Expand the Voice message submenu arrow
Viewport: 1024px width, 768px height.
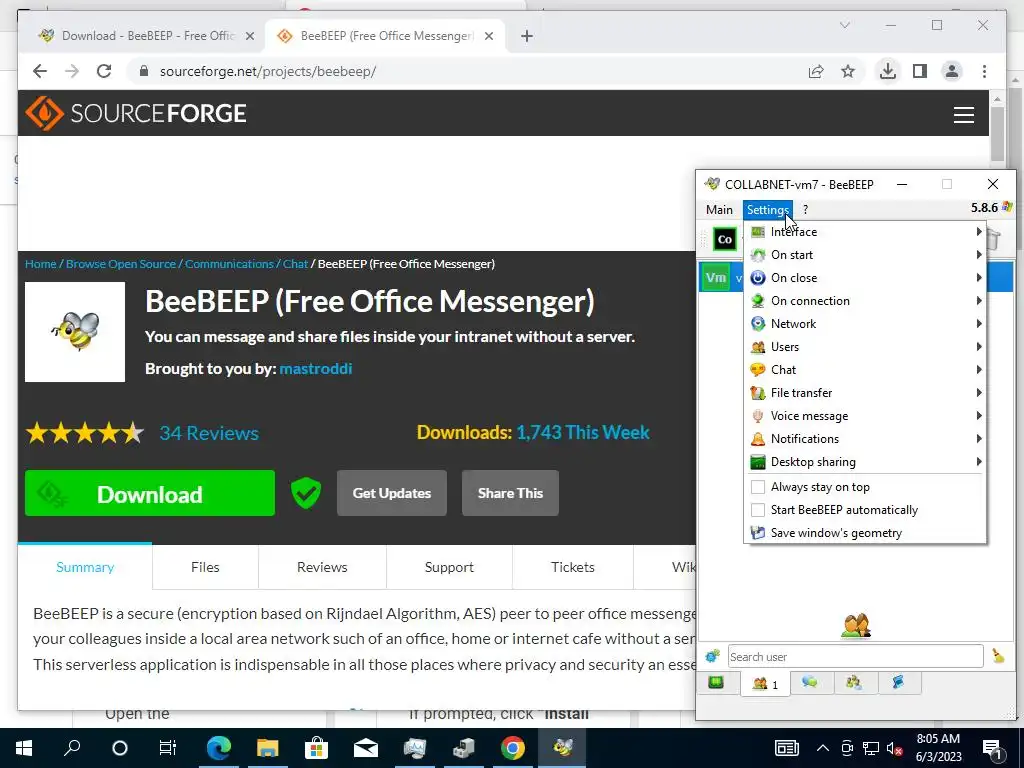click(979, 416)
